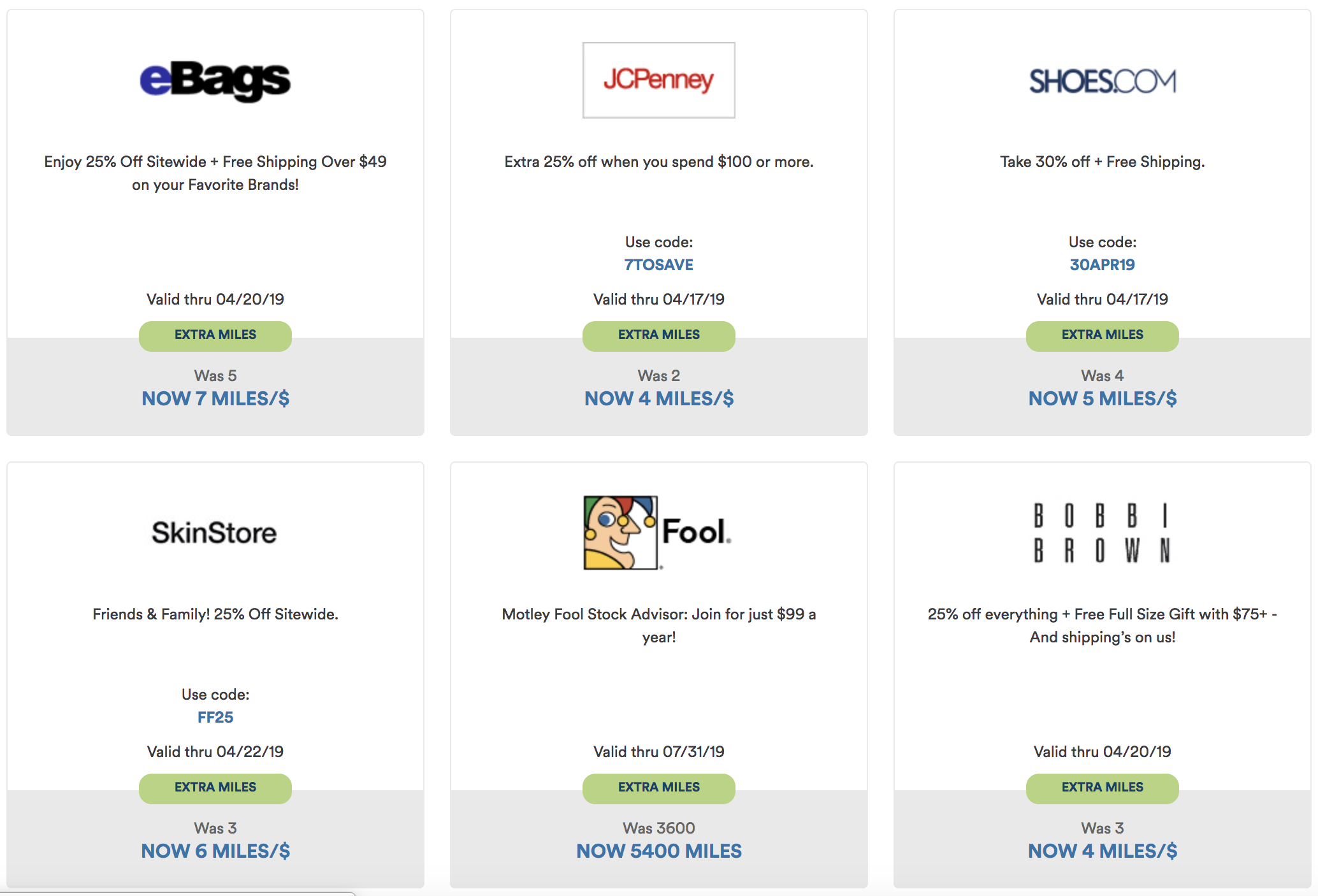Screen dimensions: 1318x896
Task: Click the Shoes.com logo
Action: pos(1102,82)
